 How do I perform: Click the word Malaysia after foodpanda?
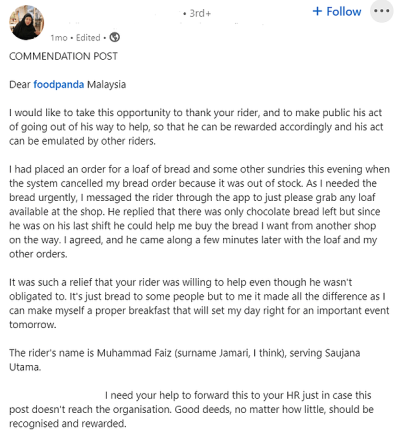pyautogui.click(x=106, y=84)
